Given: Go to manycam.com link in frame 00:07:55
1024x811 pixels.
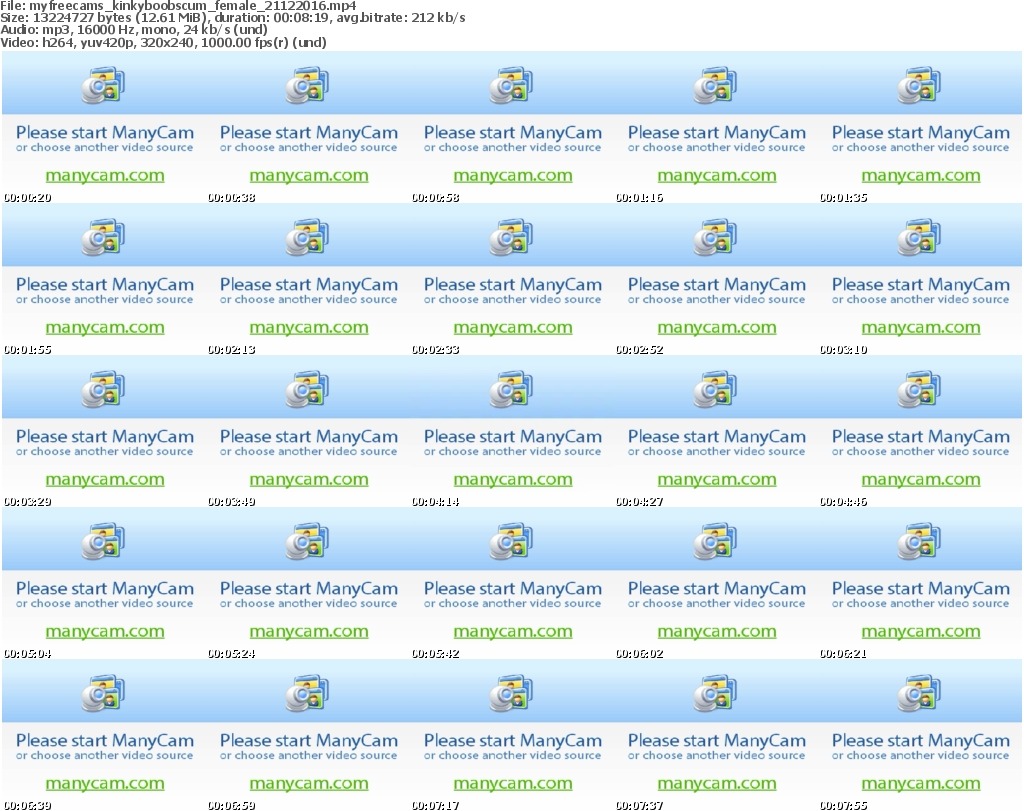Looking at the screenshot, I should pyautogui.click(x=921, y=784).
